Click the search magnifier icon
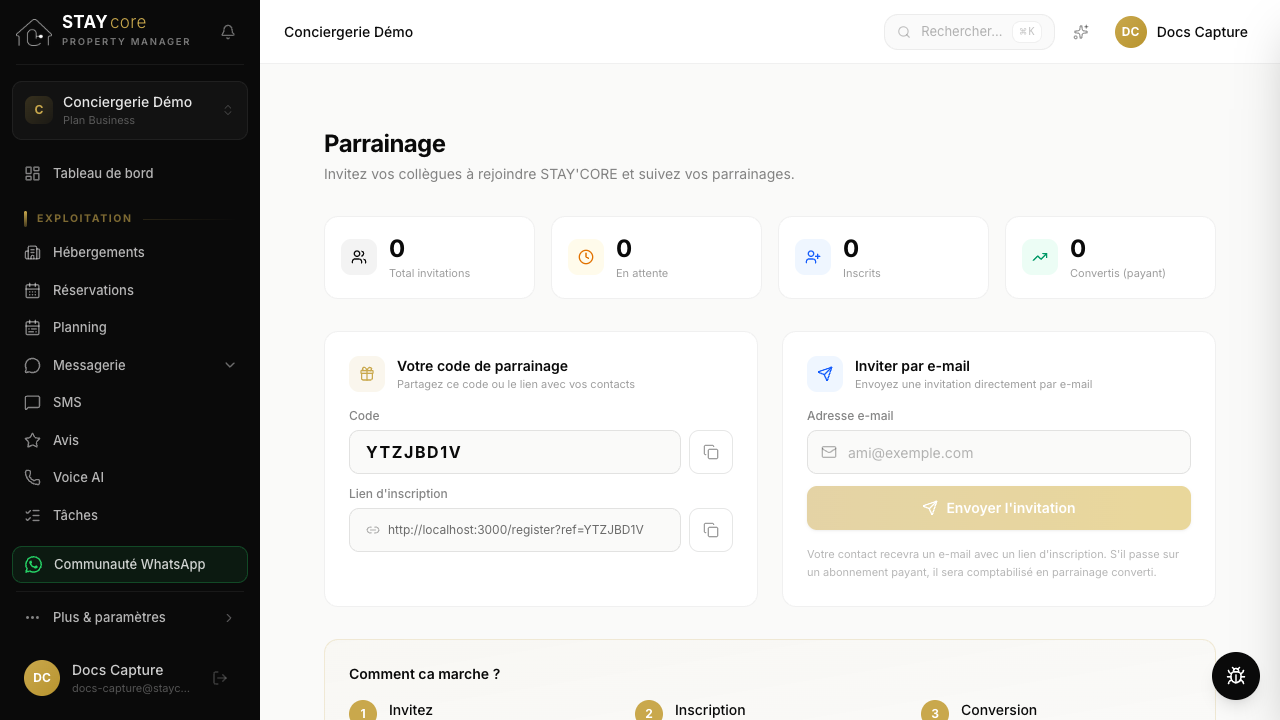The height and width of the screenshot is (720, 1280). pyautogui.click(x=904, y=32)
